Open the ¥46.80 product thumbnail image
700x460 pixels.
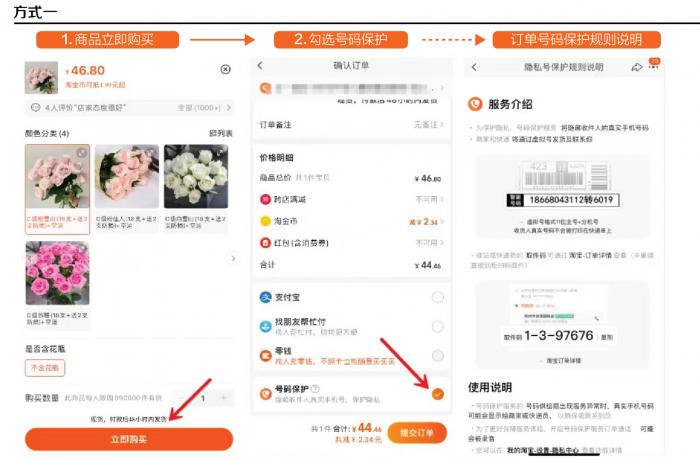41,77
